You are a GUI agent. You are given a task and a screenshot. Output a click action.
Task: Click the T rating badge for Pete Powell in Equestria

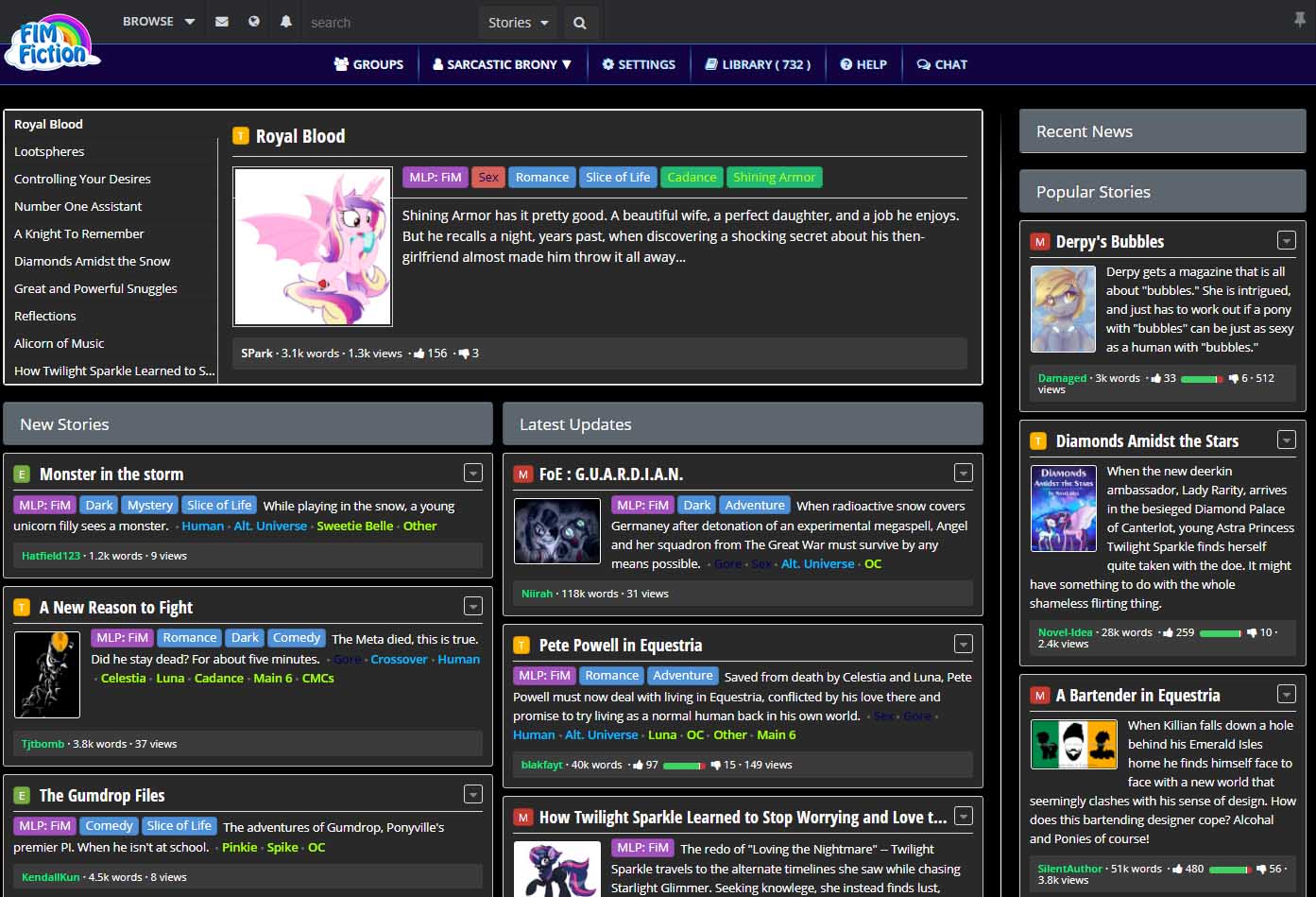tap(521, 646)
